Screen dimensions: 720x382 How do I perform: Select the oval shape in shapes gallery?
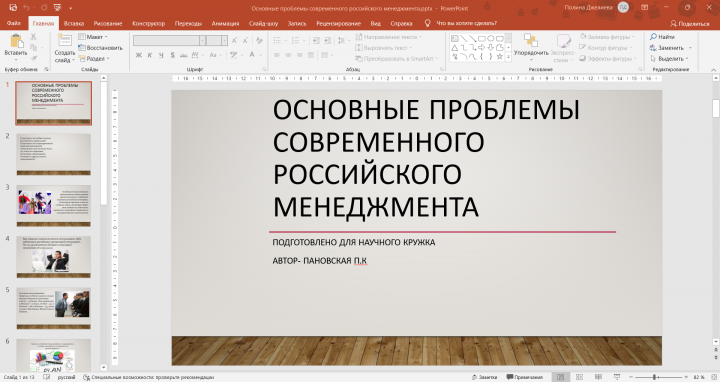point(490,39)
